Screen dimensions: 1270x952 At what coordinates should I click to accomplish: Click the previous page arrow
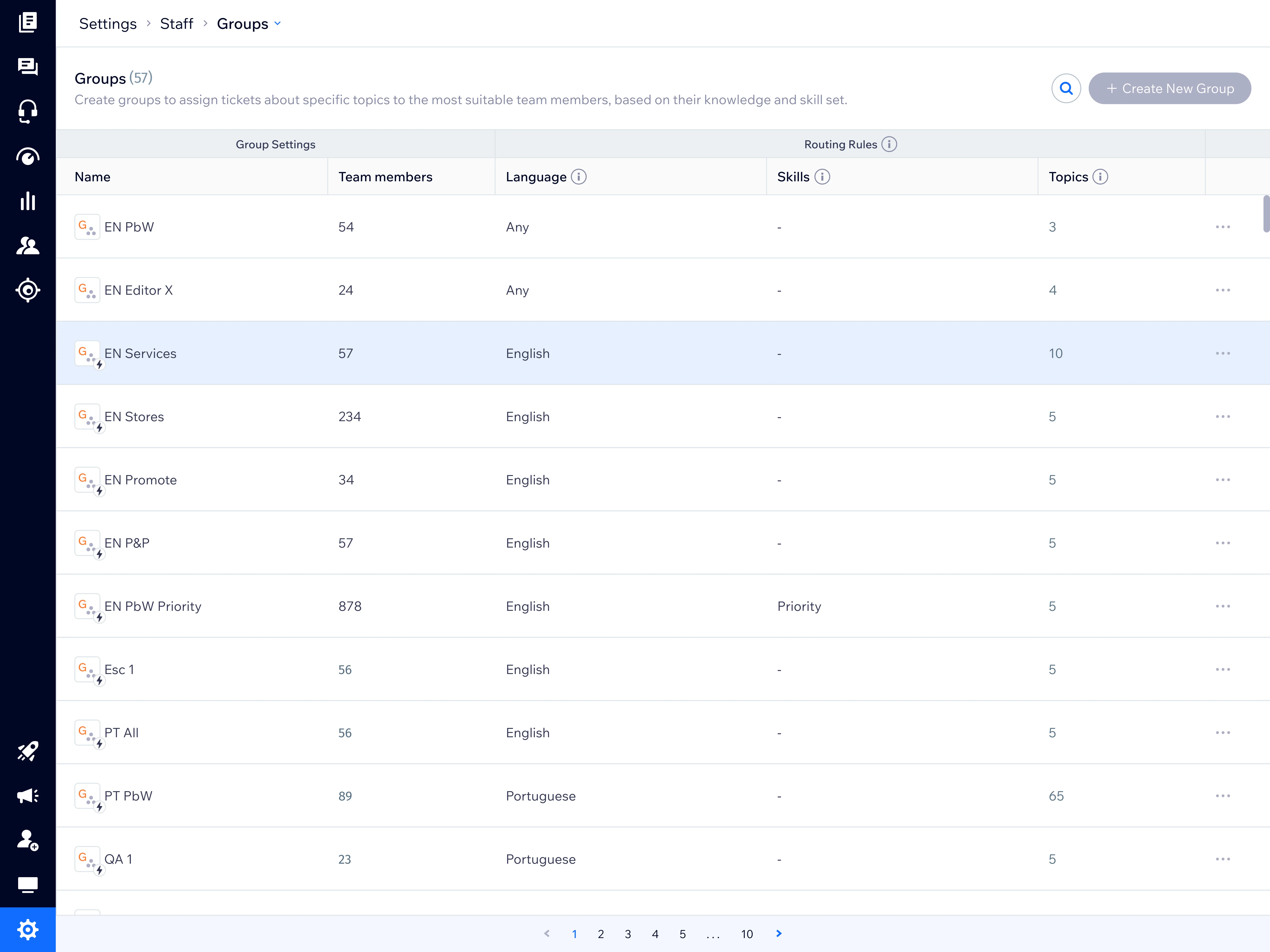[547, 934]
